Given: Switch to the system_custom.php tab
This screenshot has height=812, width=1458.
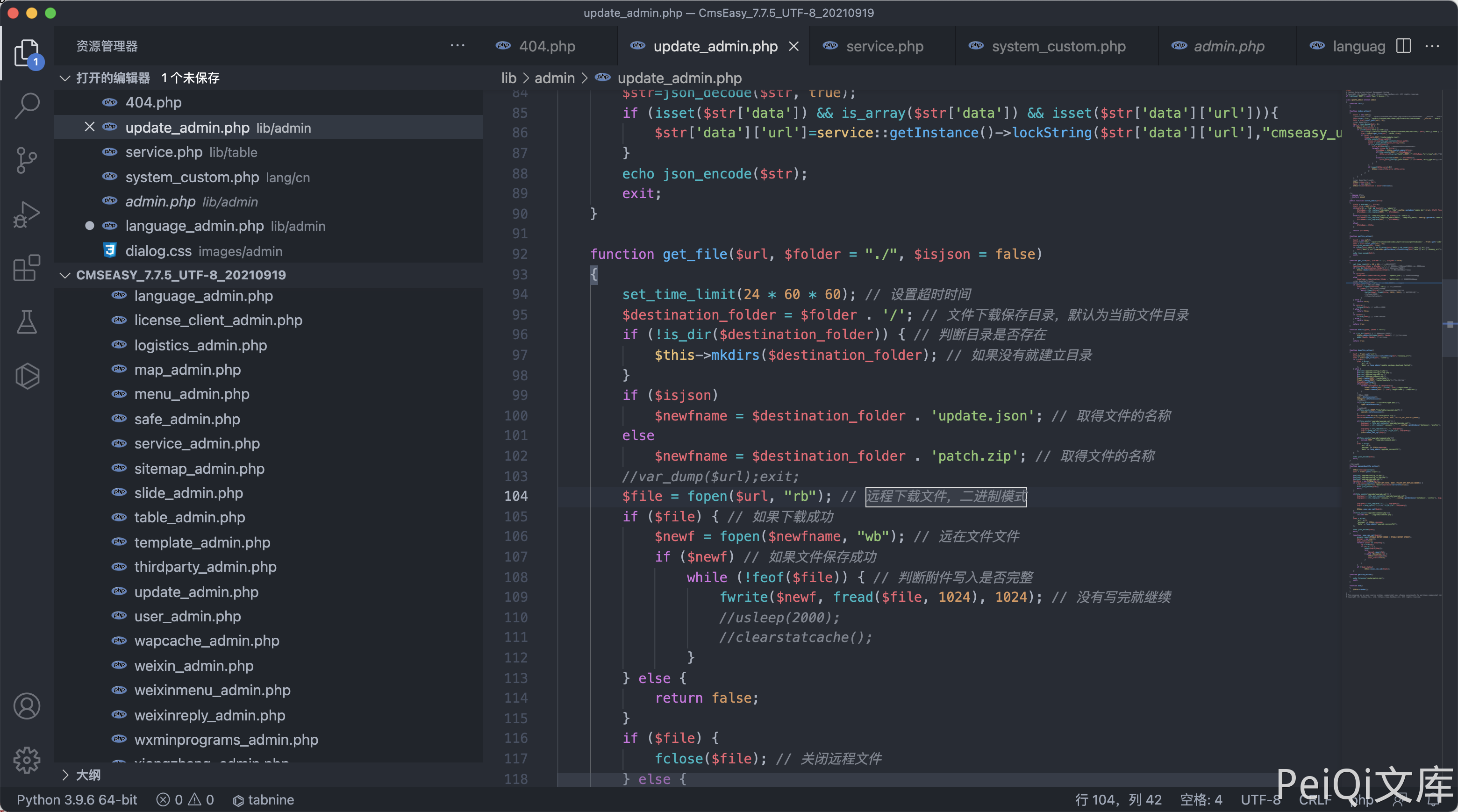Looking at the screenshot, I should [x=1058, y=46].
